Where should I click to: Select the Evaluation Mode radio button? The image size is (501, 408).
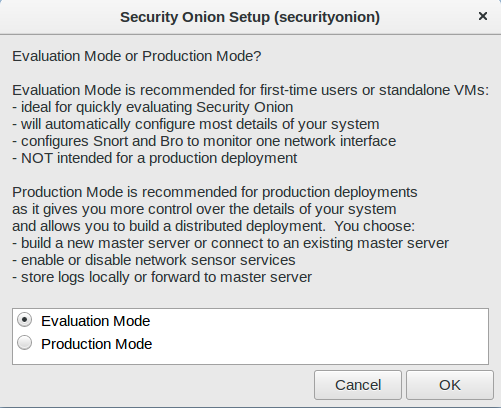tap(24, 320)
